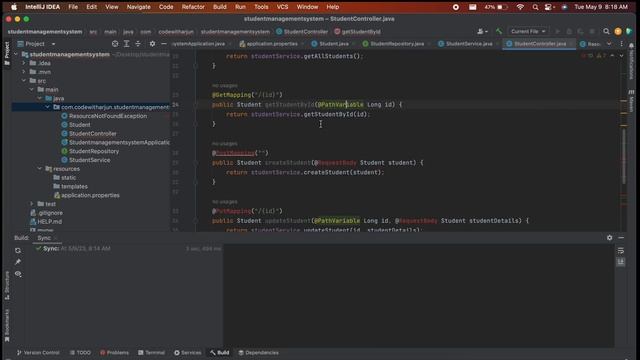This screenshot has height=360, width=640.
Task: Open the TODO tool window
Action: (x=80, y=353)
